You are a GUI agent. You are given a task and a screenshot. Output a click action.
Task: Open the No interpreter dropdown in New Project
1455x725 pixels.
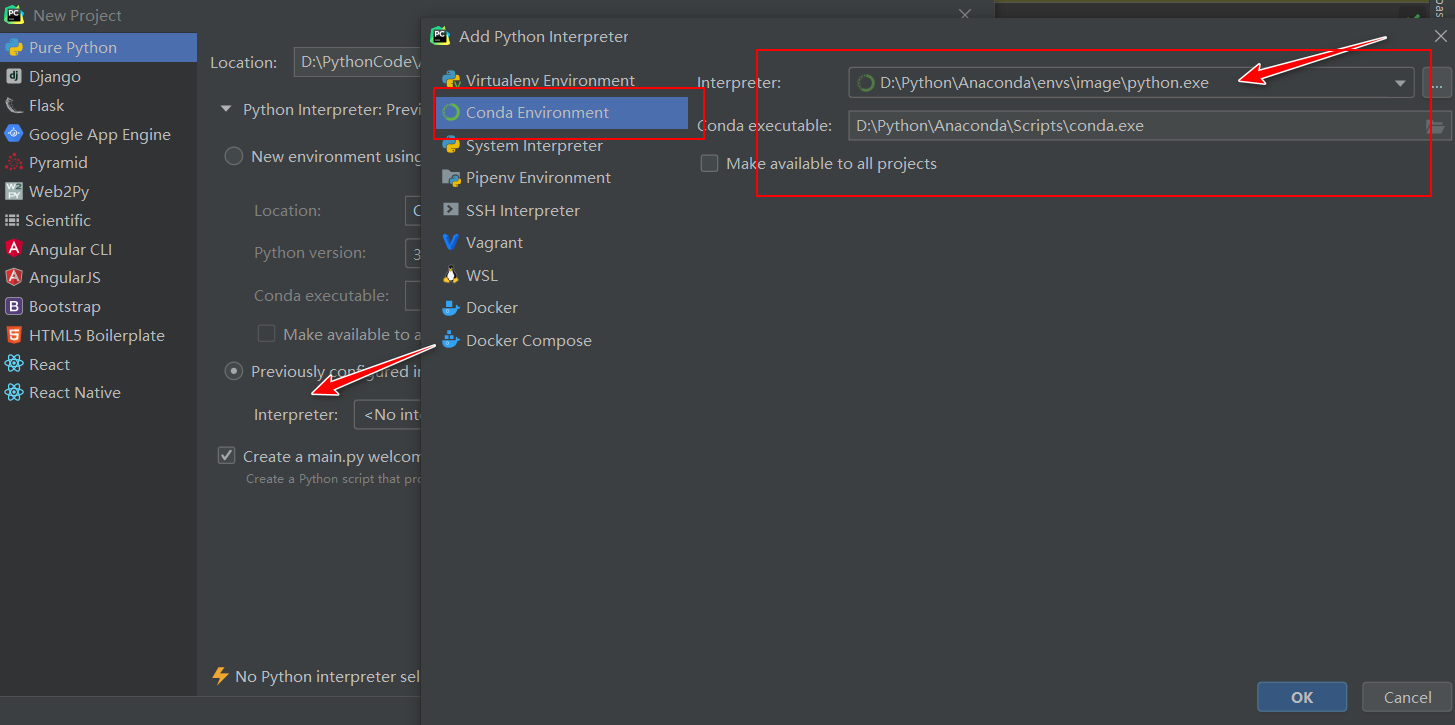[x=388, y=414]
